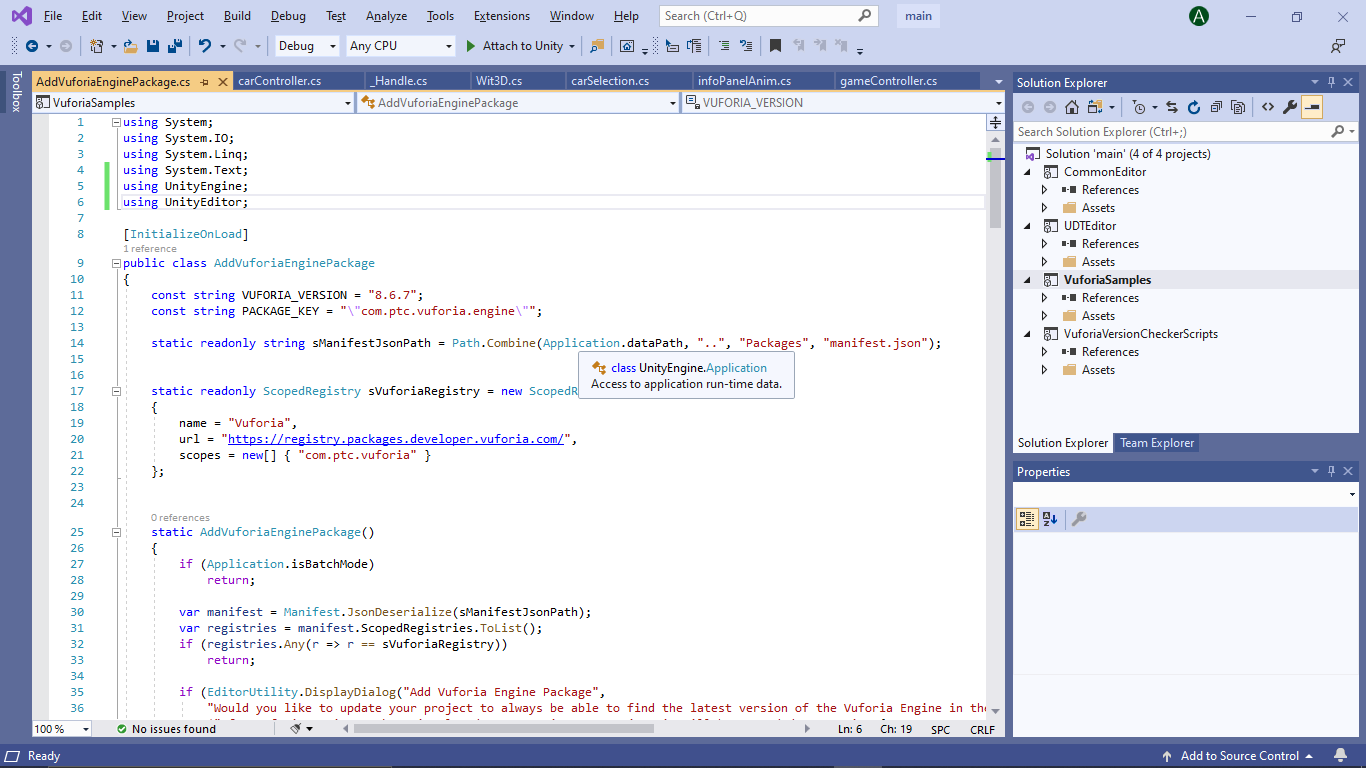The height and width of the screenshot is (768, 1366).
Task: Collapse the class AddVuforiaEnginePackage code block
Action: click(x=116, y=264)
